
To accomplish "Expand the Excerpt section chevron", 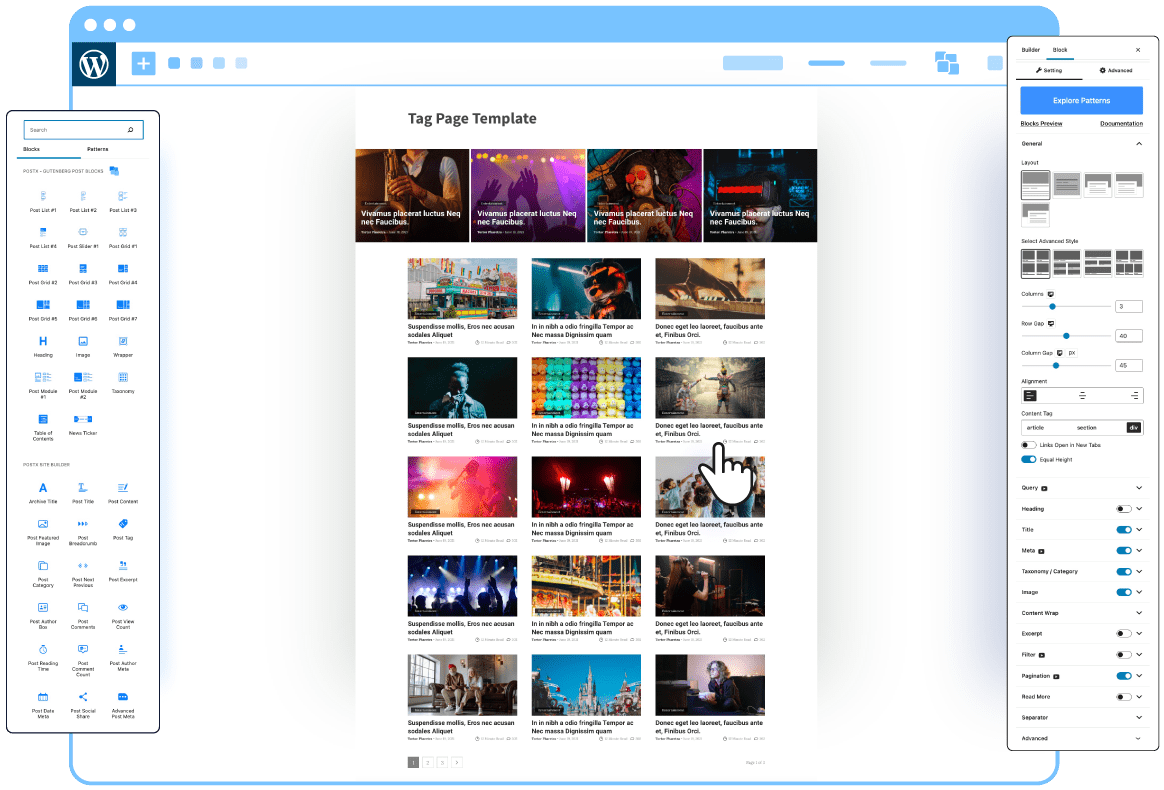I will tap(1139, 633).
